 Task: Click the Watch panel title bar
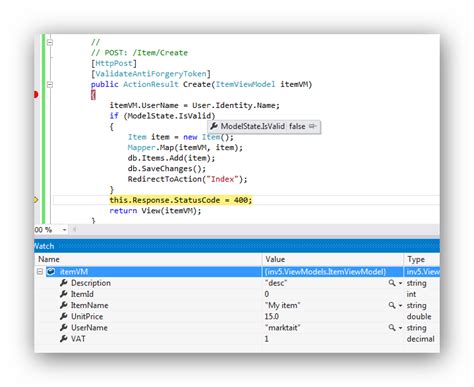coord(237,246)
